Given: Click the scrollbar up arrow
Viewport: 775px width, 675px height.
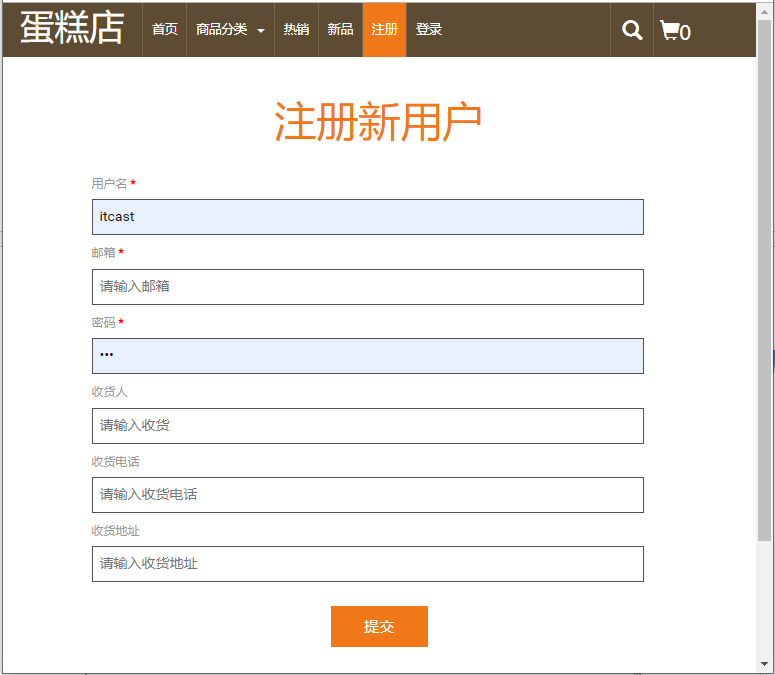Looking at the screenshot, I should [764, 10].
